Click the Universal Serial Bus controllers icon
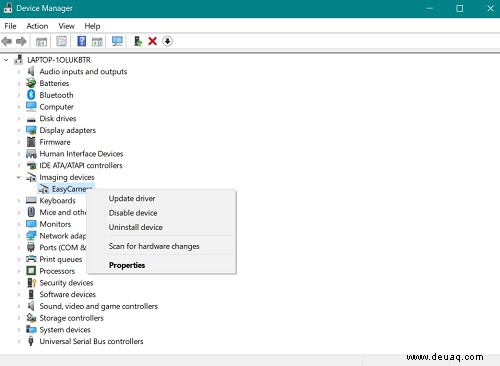 tap(31, 341)
